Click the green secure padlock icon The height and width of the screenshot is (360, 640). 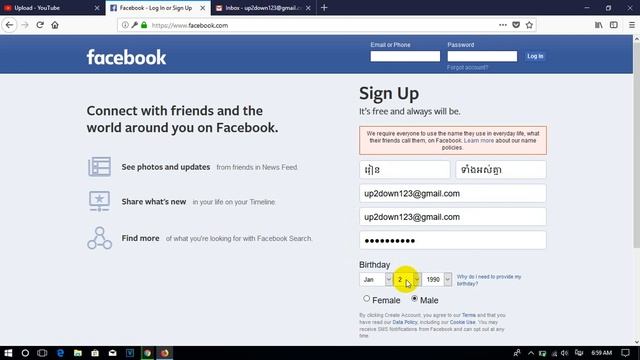point(144,25)
